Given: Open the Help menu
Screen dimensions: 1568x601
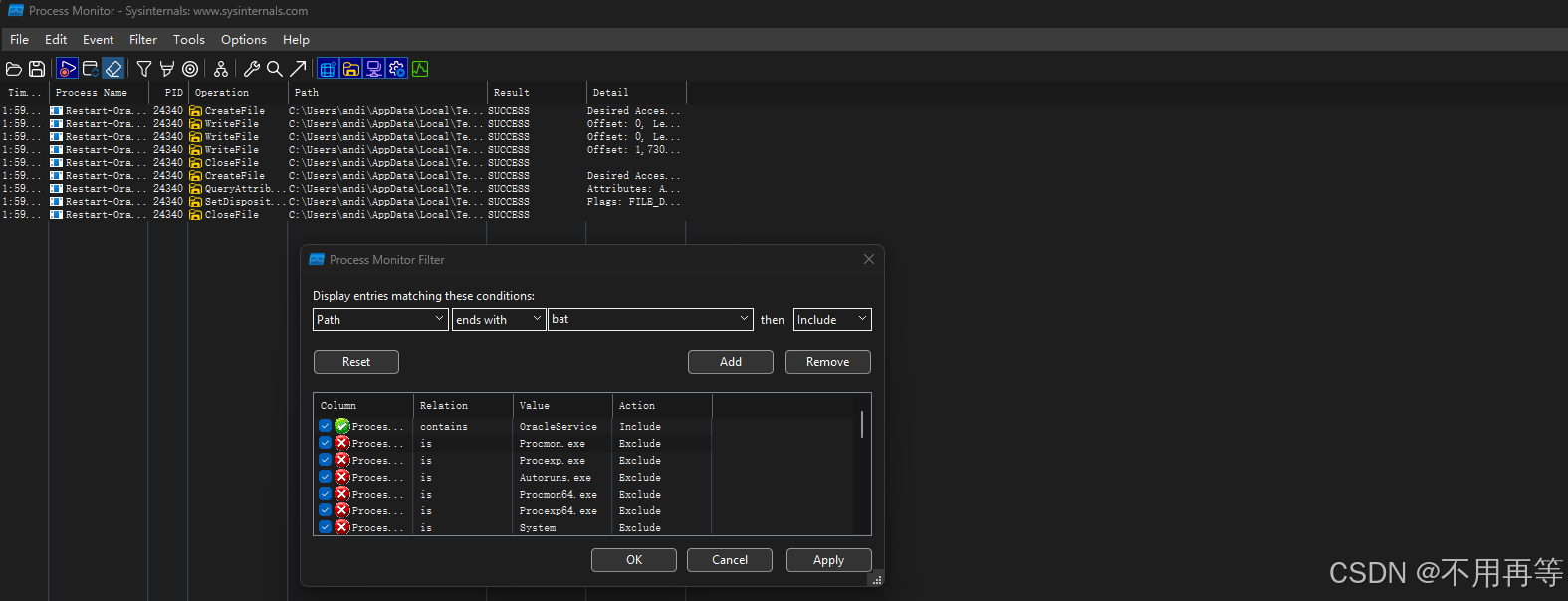Looking at the screenshot, I should 296,40.
